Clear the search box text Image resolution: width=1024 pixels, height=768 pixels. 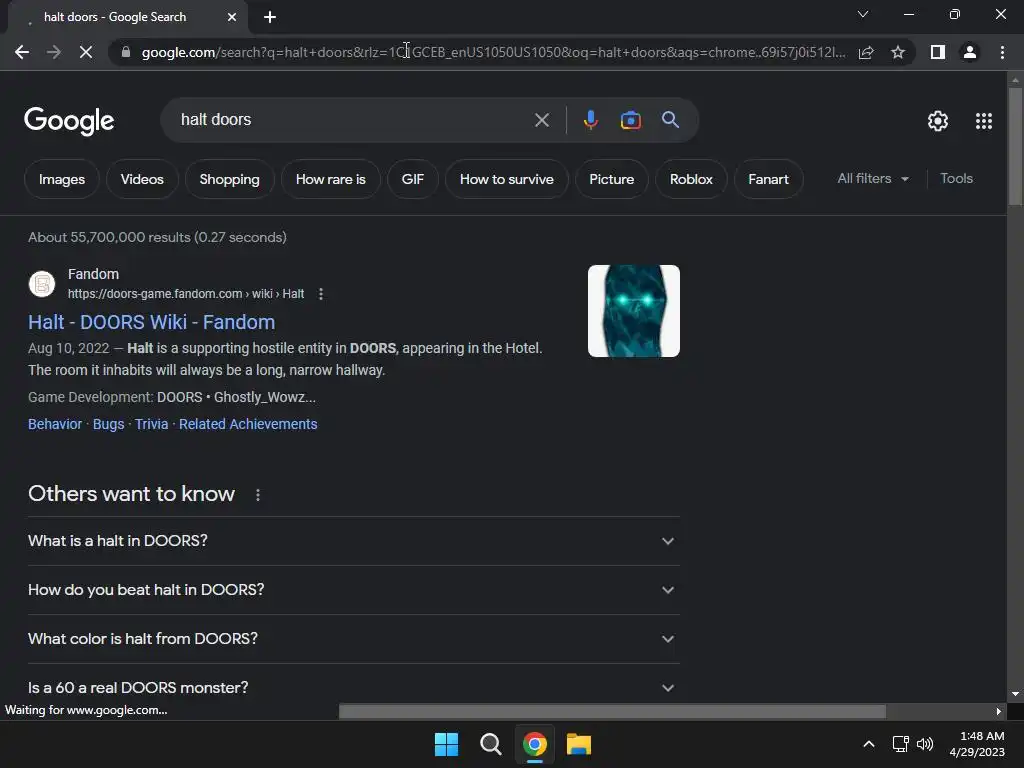(x=541, y=120)
